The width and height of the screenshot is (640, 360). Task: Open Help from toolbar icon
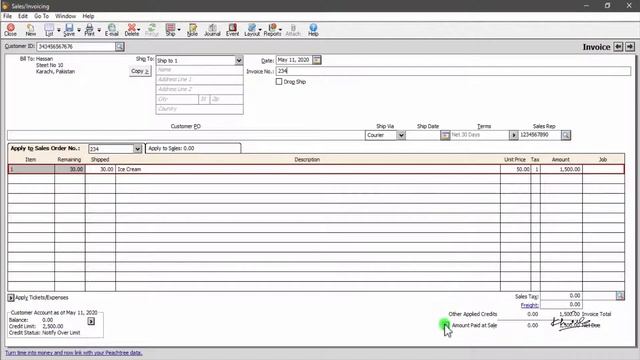pyautogui.click(x=313, y=30)
